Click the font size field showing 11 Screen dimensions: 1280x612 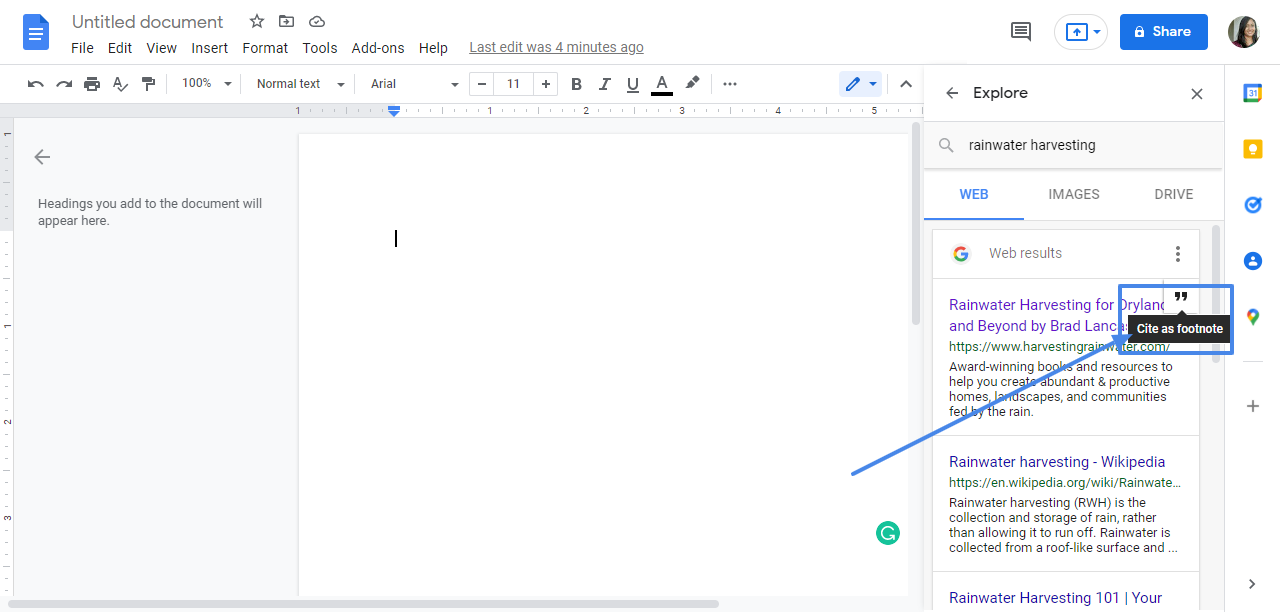(x=513, y=84)
